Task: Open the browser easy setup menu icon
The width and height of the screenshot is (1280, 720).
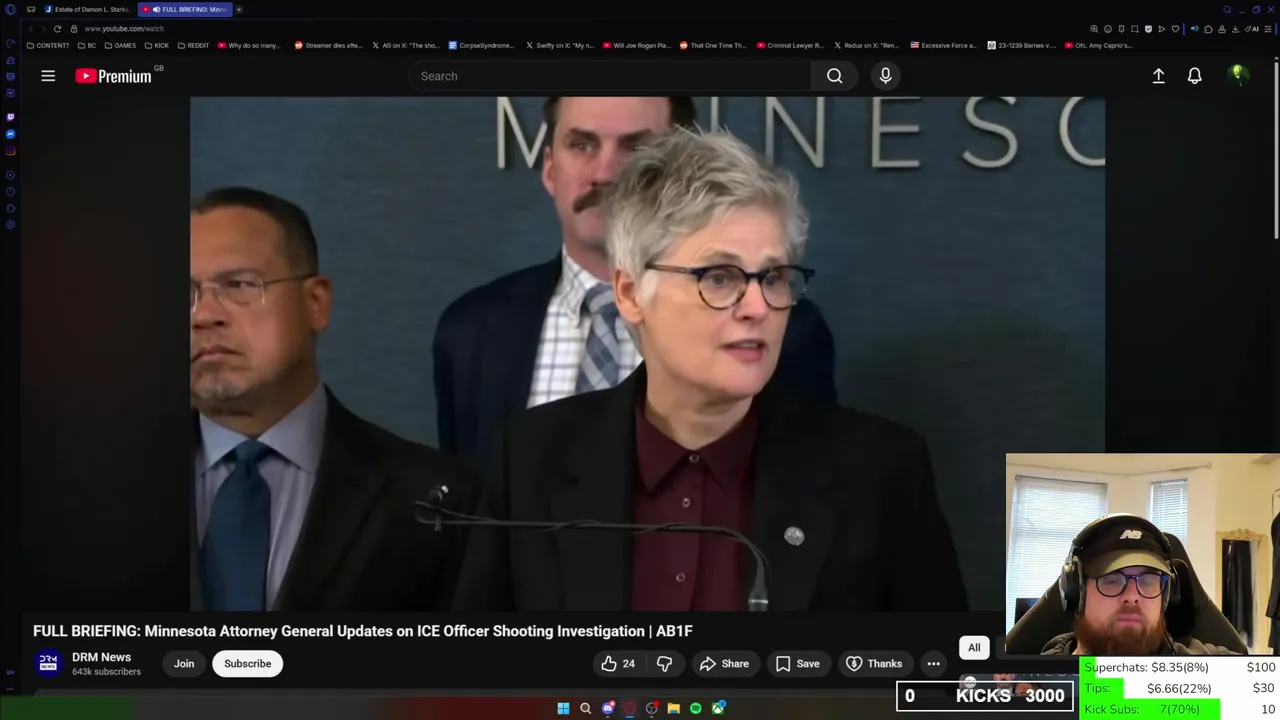Action: point(1267,29)
